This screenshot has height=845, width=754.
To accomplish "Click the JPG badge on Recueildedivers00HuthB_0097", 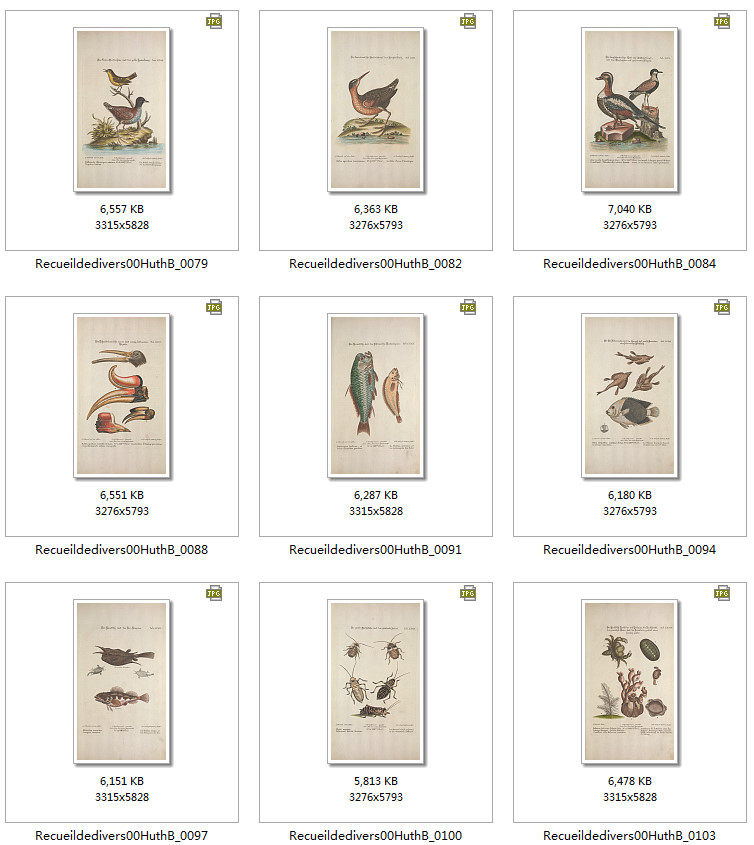I will [x=214, y=593].
